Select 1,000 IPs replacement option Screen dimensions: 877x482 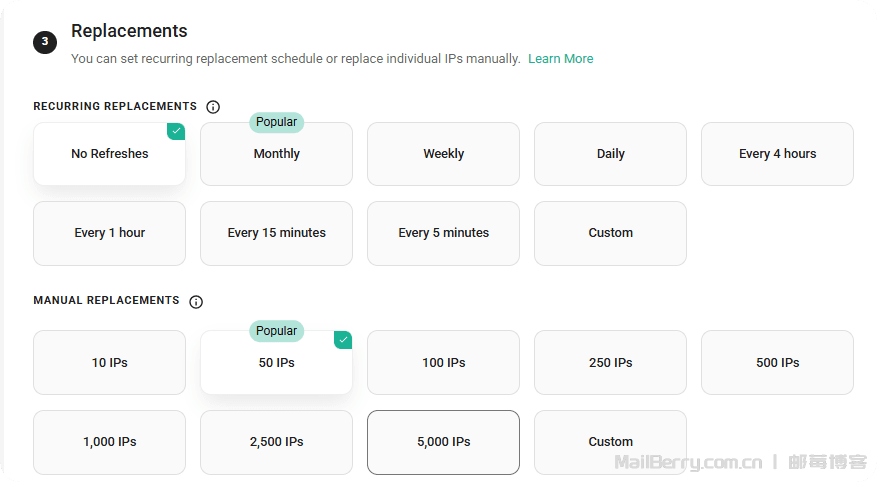pos(109,442)
